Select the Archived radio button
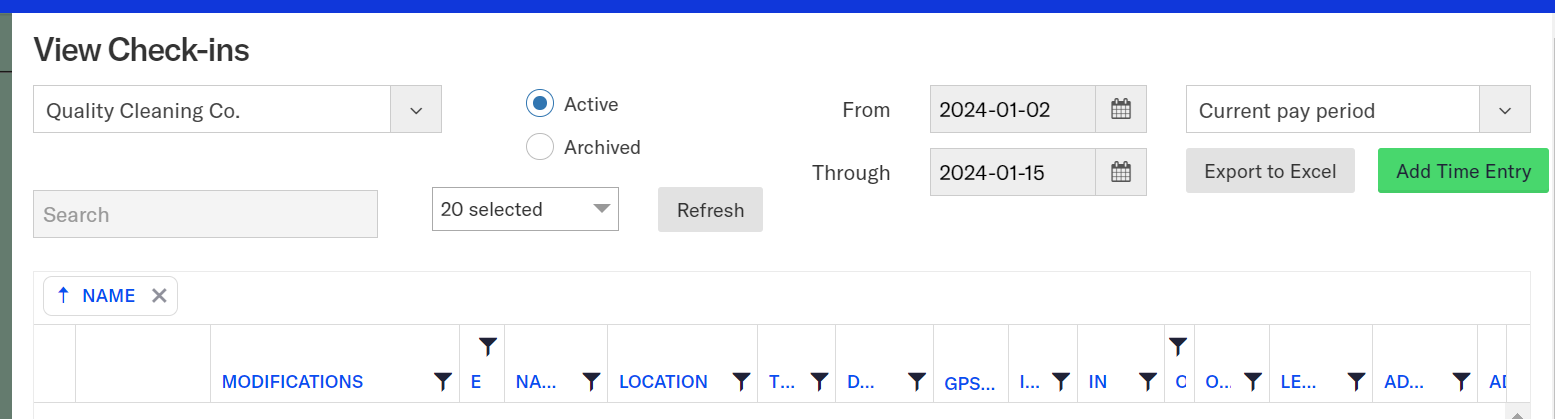1555x419 pixels. [x=540, y=147]
